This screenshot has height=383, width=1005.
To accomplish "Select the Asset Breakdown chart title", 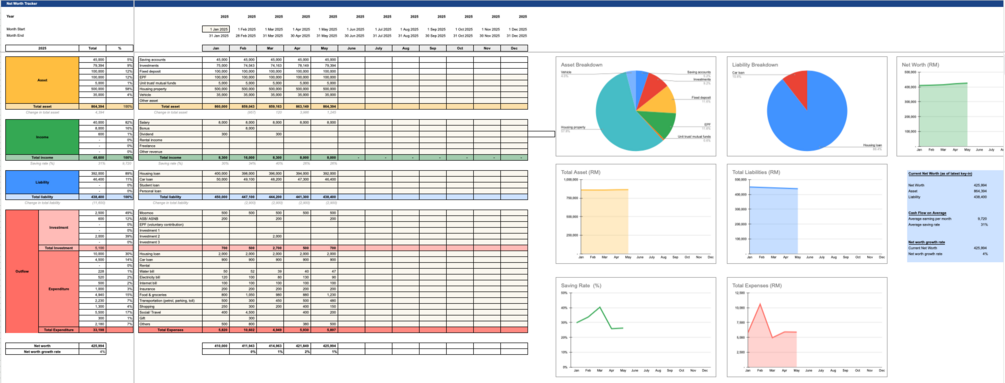I will pyautogui.click(x=581, y=65).
